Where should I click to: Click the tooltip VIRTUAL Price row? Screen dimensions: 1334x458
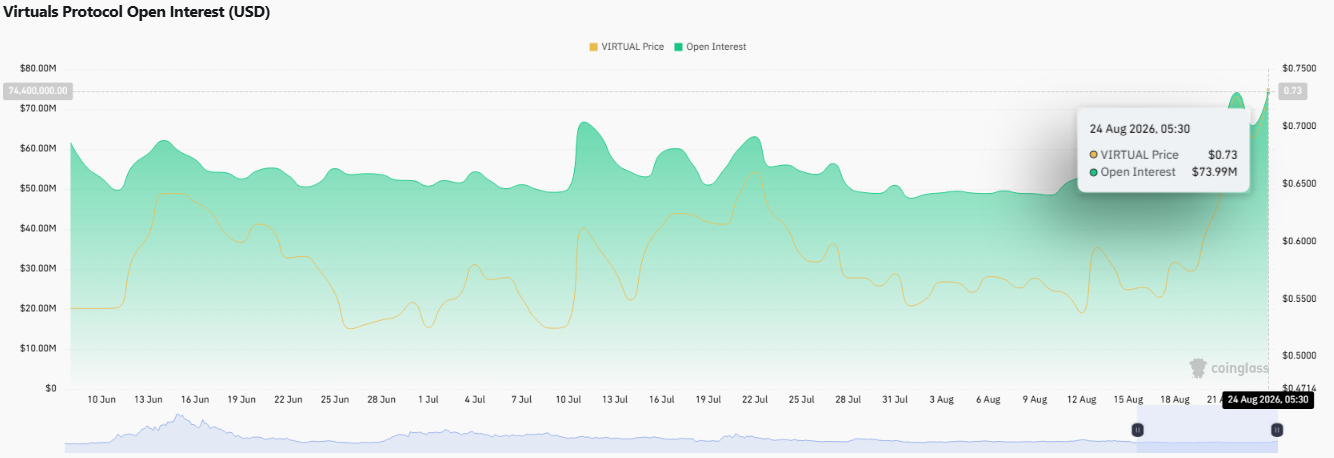[x=1163, y=155]
